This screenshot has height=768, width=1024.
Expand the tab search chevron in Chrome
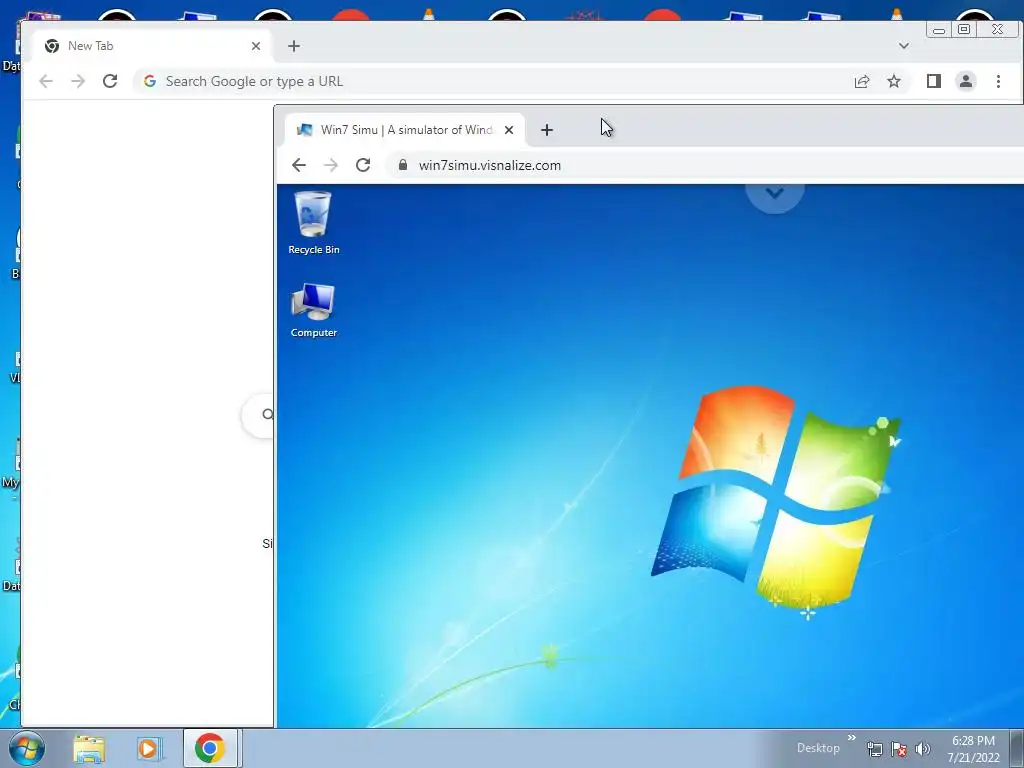click(903, 46)
